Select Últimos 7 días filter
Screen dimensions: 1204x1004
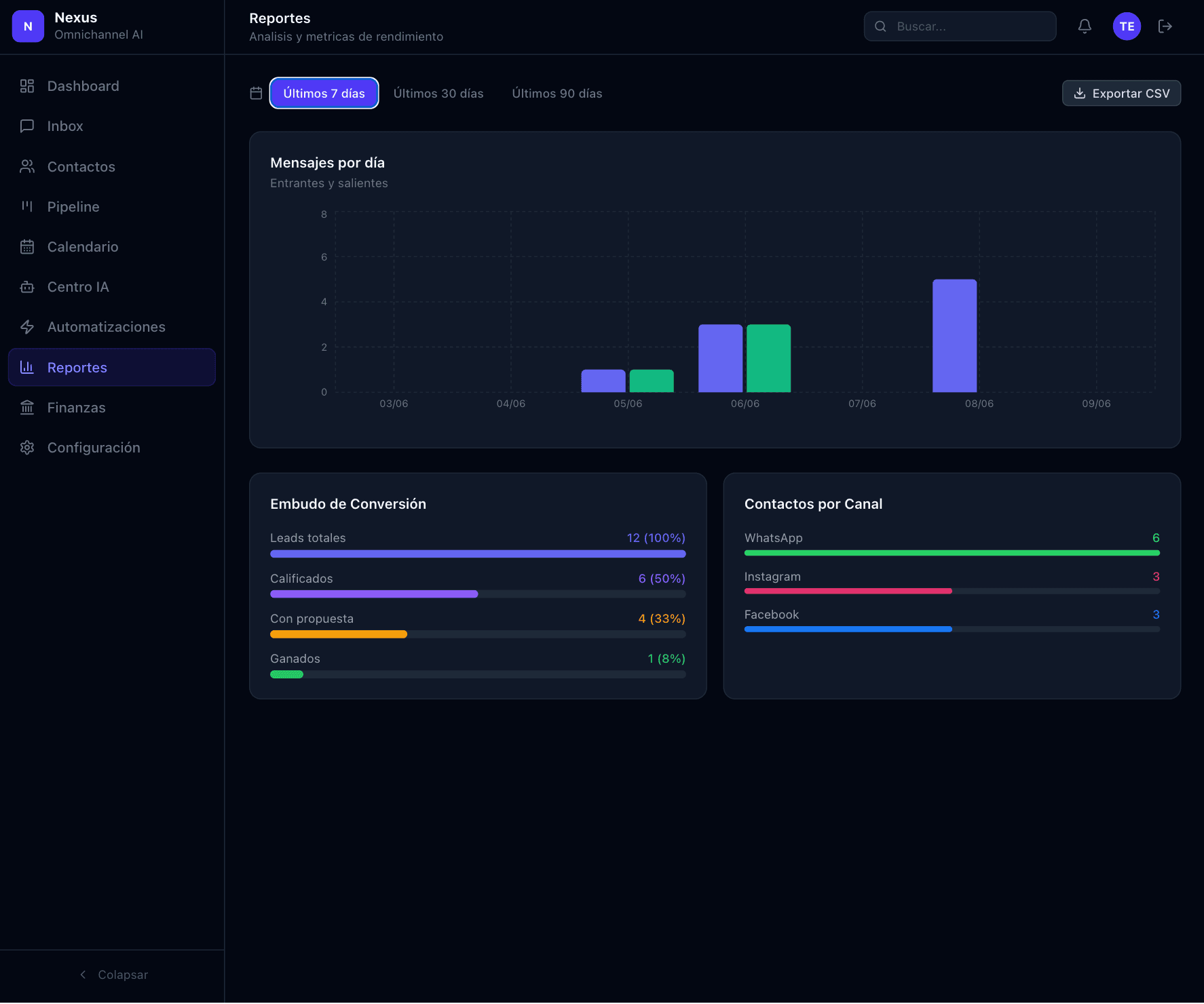pyautogui.click(x=324, y=94)
